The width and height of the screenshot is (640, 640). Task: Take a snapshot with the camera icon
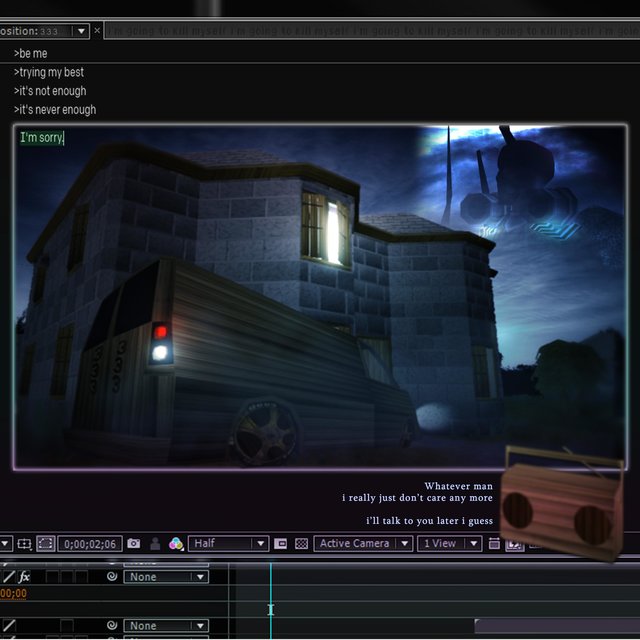[x=133, y=544]
